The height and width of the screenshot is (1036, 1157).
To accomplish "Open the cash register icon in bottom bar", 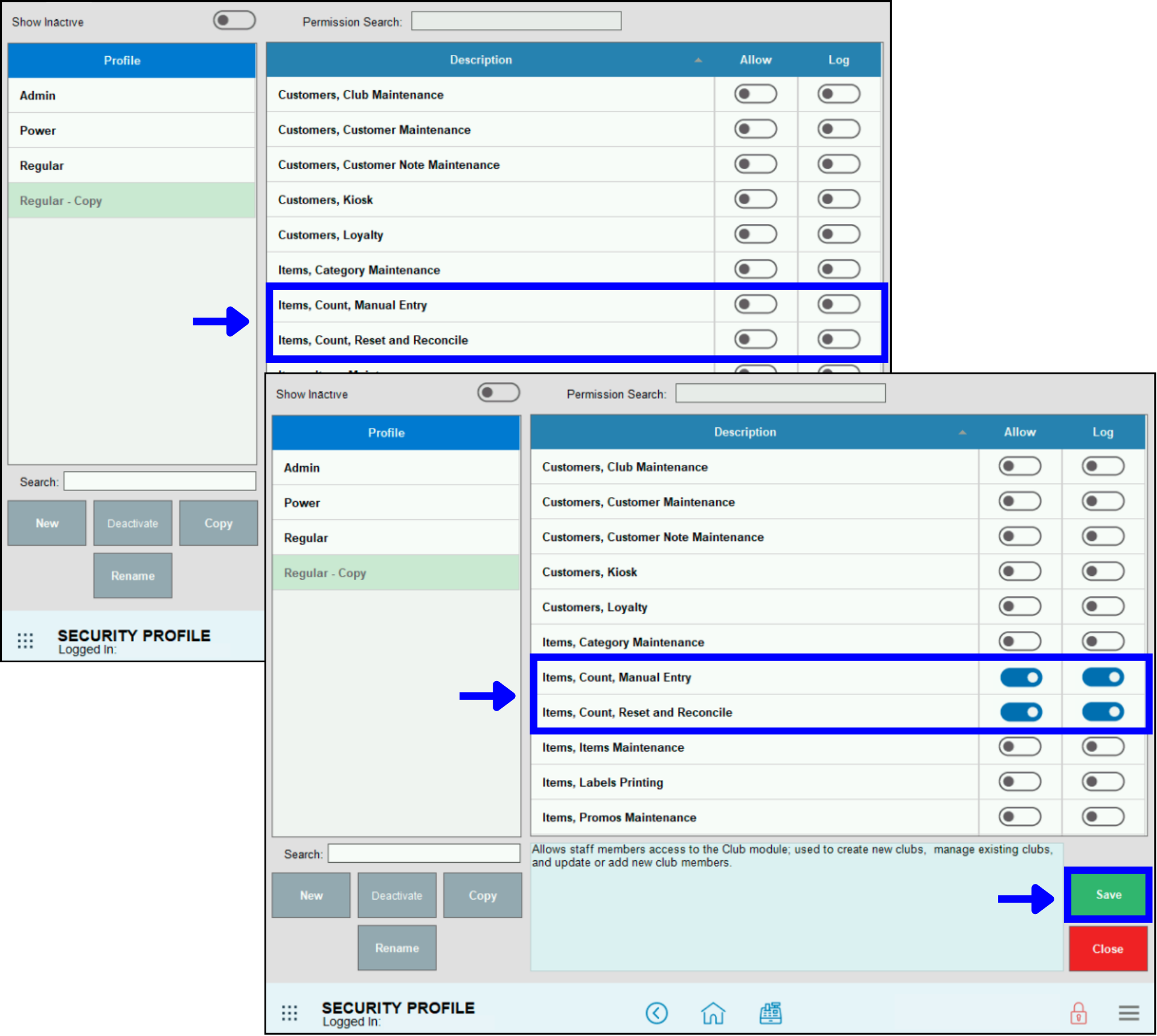I will click(771, 1013).
